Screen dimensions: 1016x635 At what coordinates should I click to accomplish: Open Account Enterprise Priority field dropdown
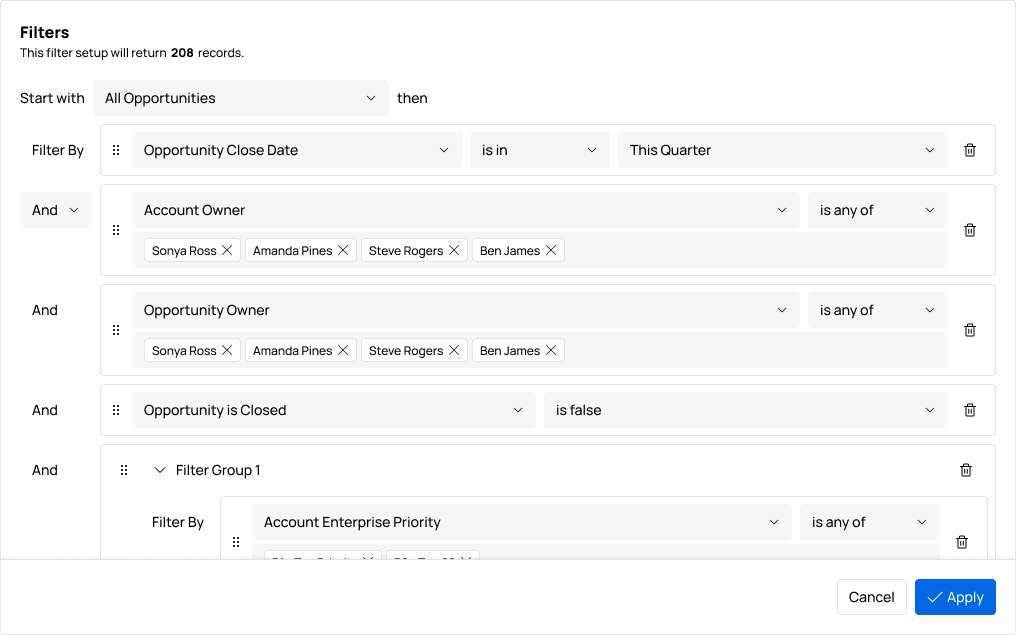[x=522, y=522]
